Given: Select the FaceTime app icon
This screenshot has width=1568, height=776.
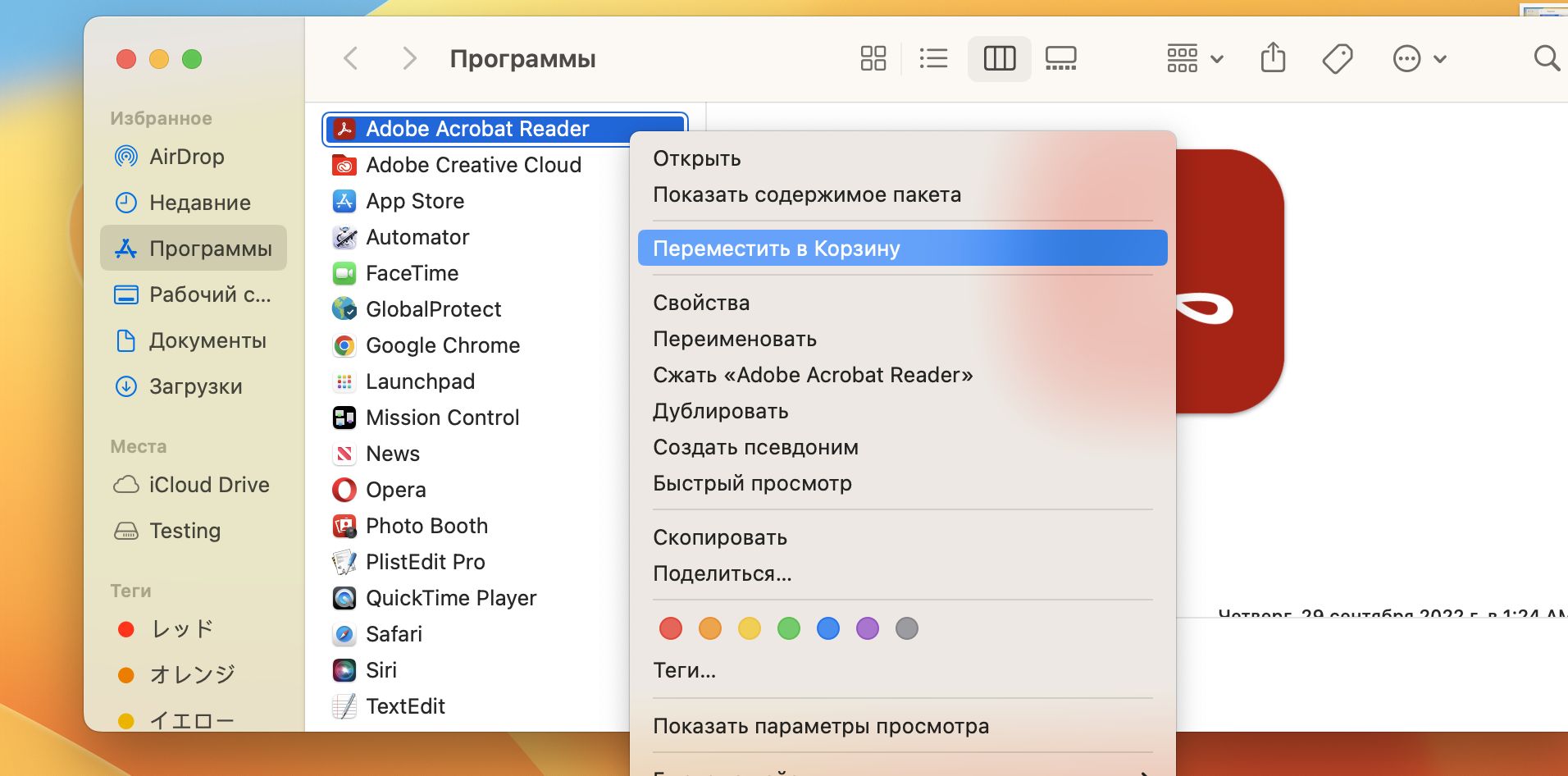Looking at the screenshot, I should (344, 273).
